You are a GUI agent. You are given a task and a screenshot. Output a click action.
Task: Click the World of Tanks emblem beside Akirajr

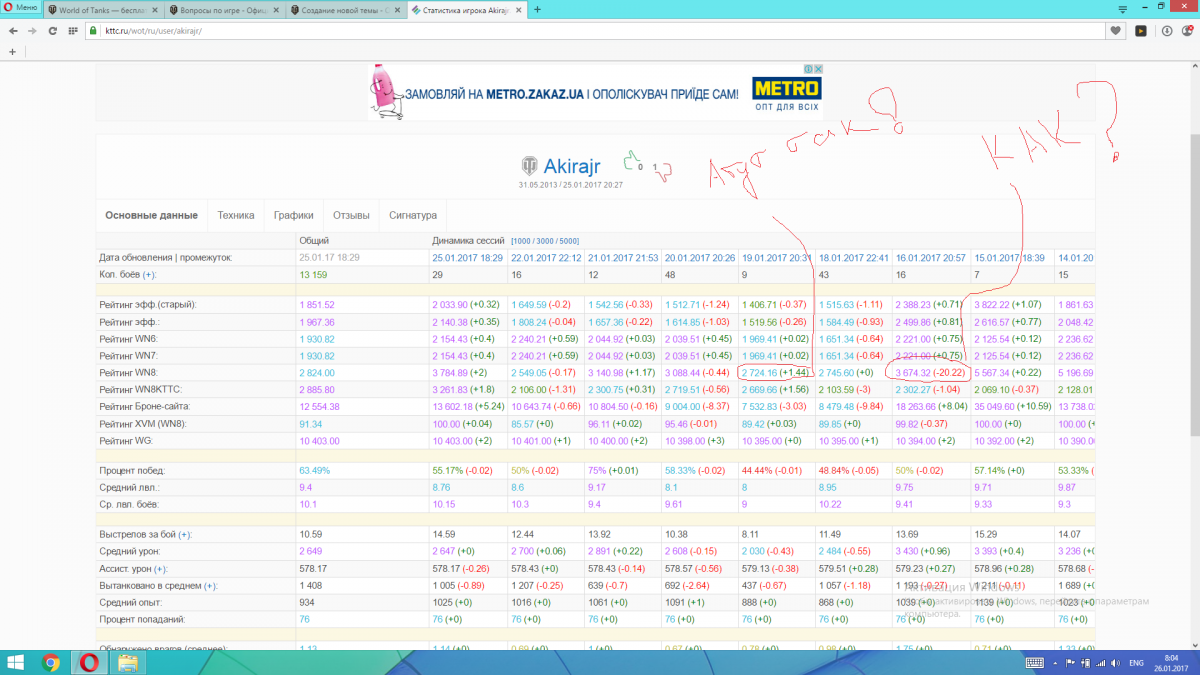pyautogui.click(x=529, y=165)
